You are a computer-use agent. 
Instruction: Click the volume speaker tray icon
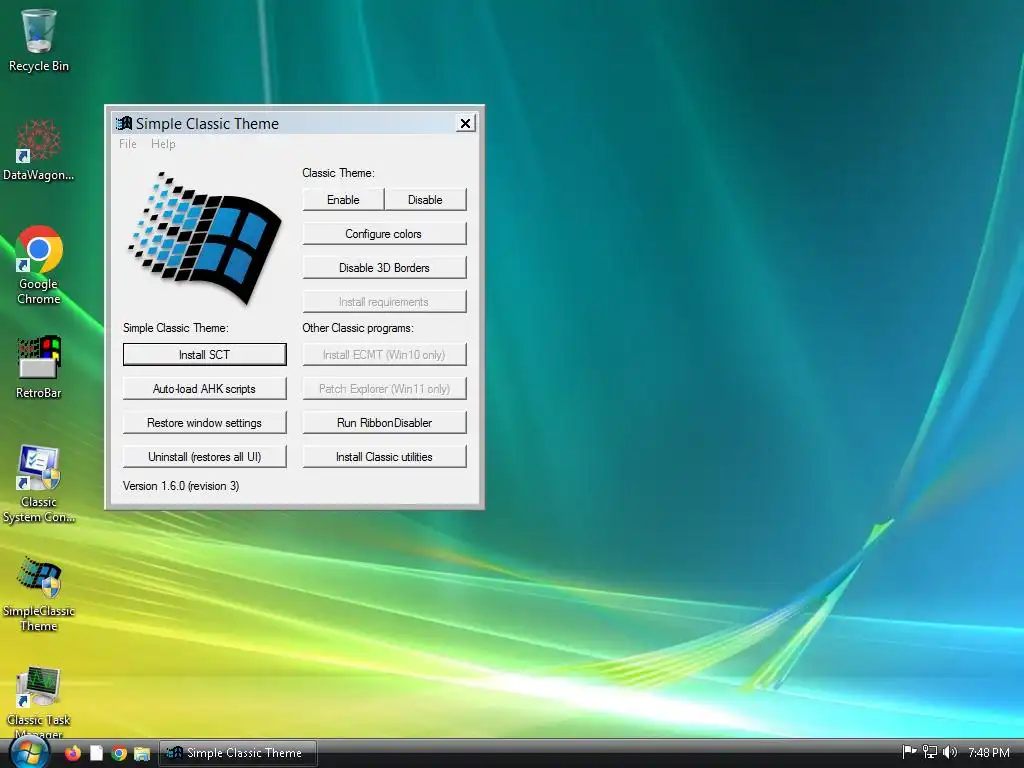point(950,752)
